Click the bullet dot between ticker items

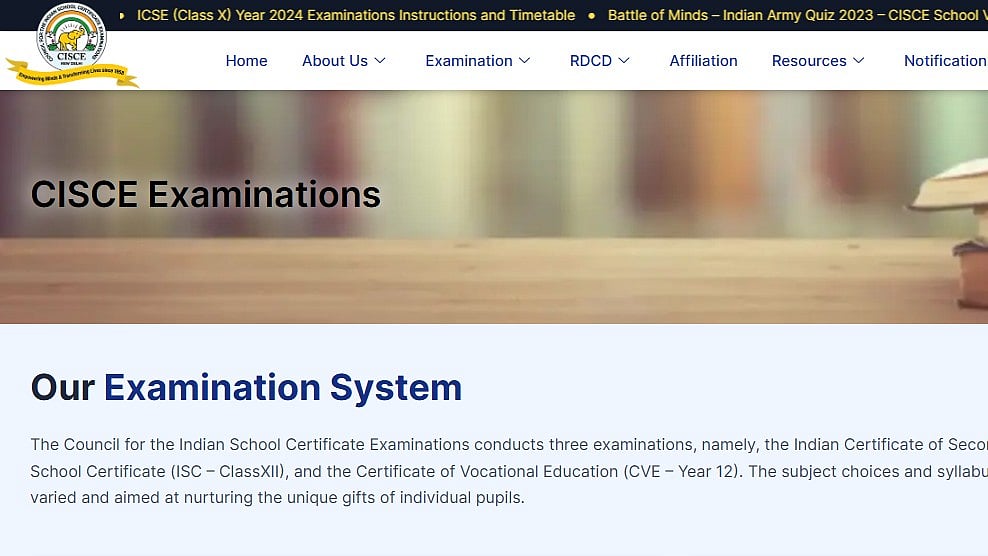[591, 15]
